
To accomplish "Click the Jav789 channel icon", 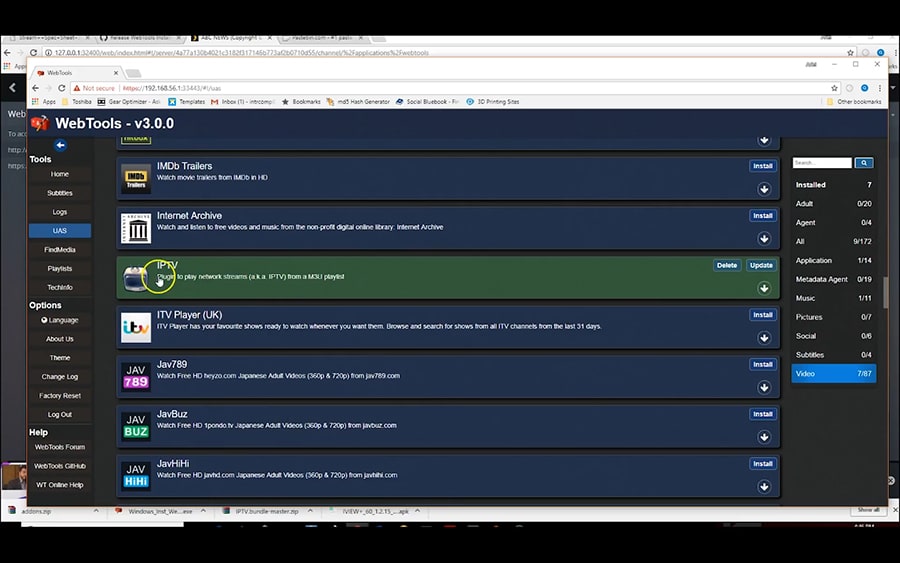I will (x=136, y=377).
